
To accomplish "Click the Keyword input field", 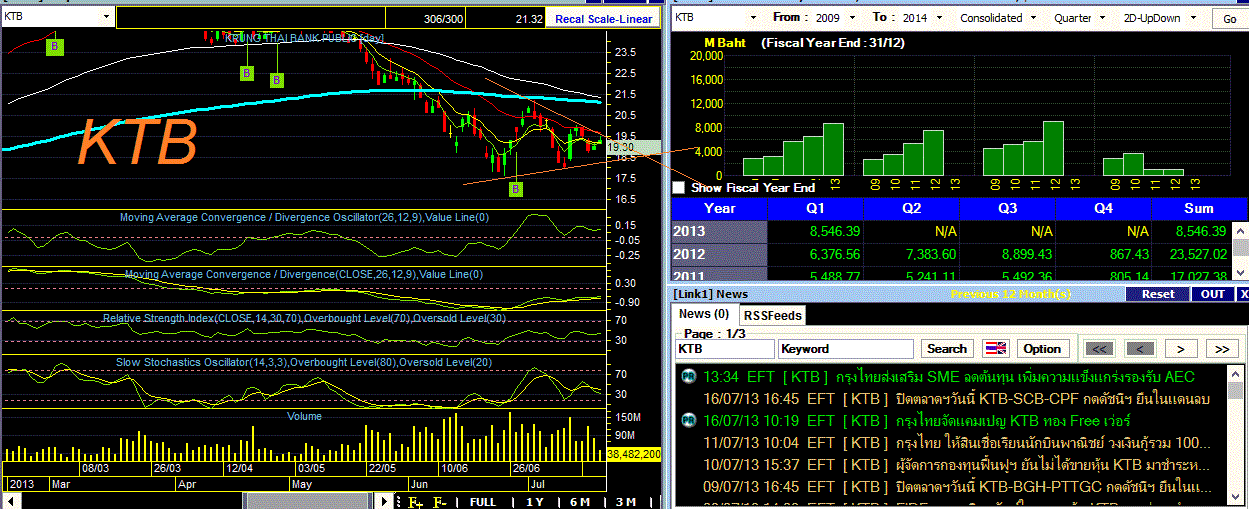I will [x=846, y=348].
